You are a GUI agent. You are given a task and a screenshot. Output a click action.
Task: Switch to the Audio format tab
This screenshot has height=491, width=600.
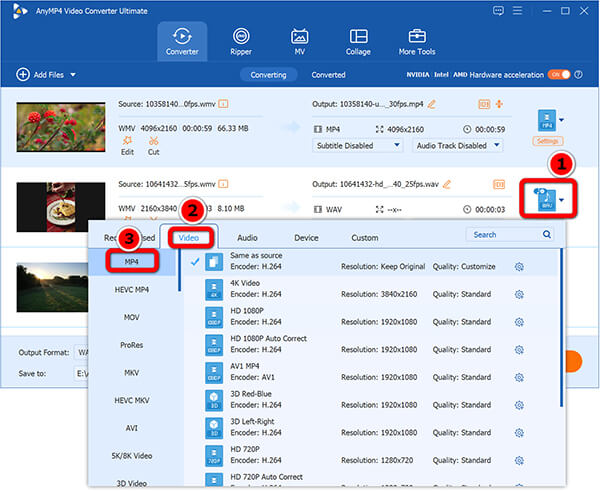point(247,238)
